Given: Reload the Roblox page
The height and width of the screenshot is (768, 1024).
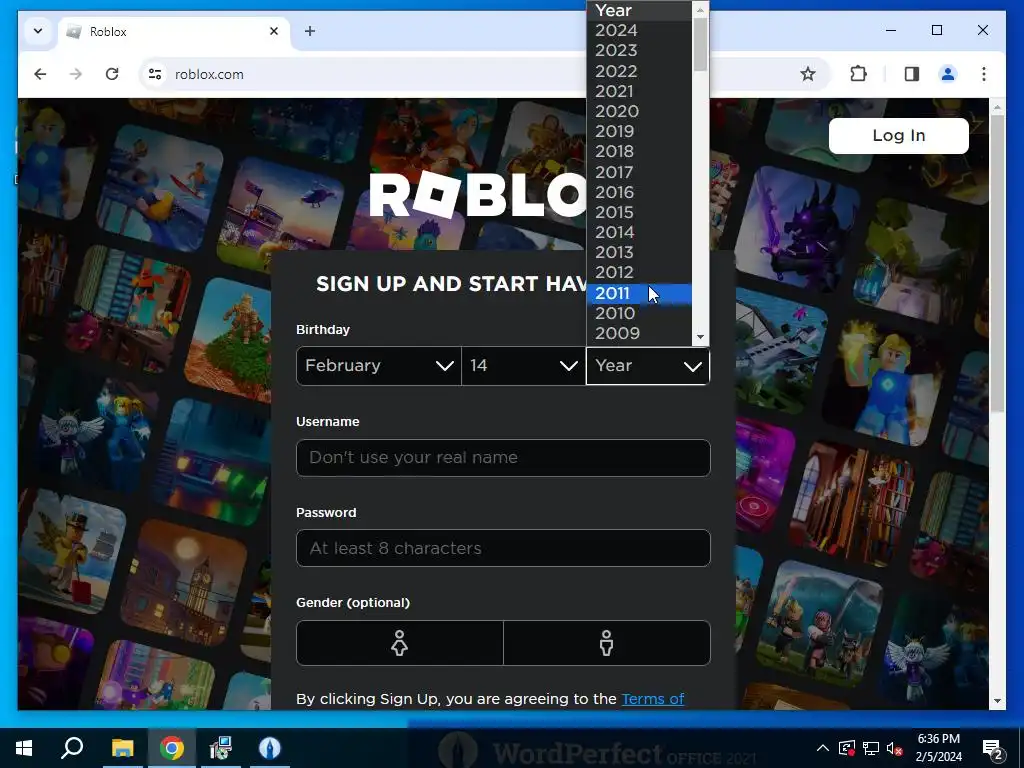Looking at the screenshot, I should point(112,74).
